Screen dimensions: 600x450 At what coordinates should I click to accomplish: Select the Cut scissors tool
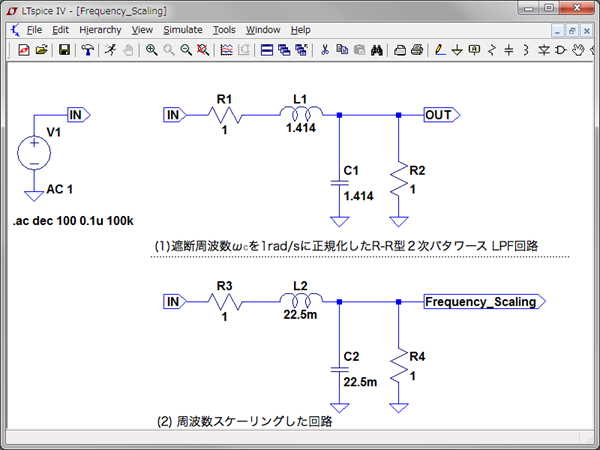point(325,50)
